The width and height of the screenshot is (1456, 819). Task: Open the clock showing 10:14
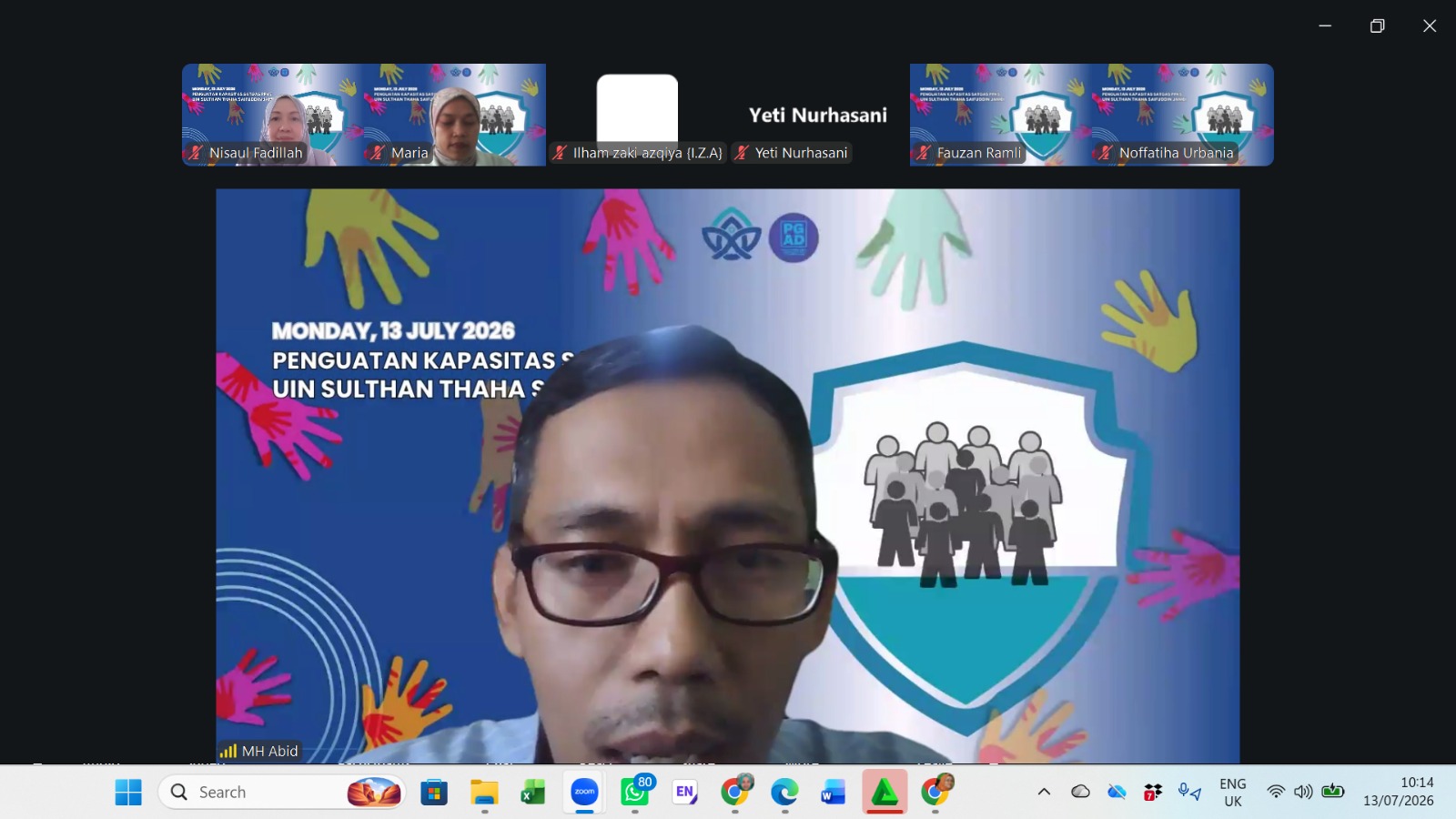(x=1399, y=792)
